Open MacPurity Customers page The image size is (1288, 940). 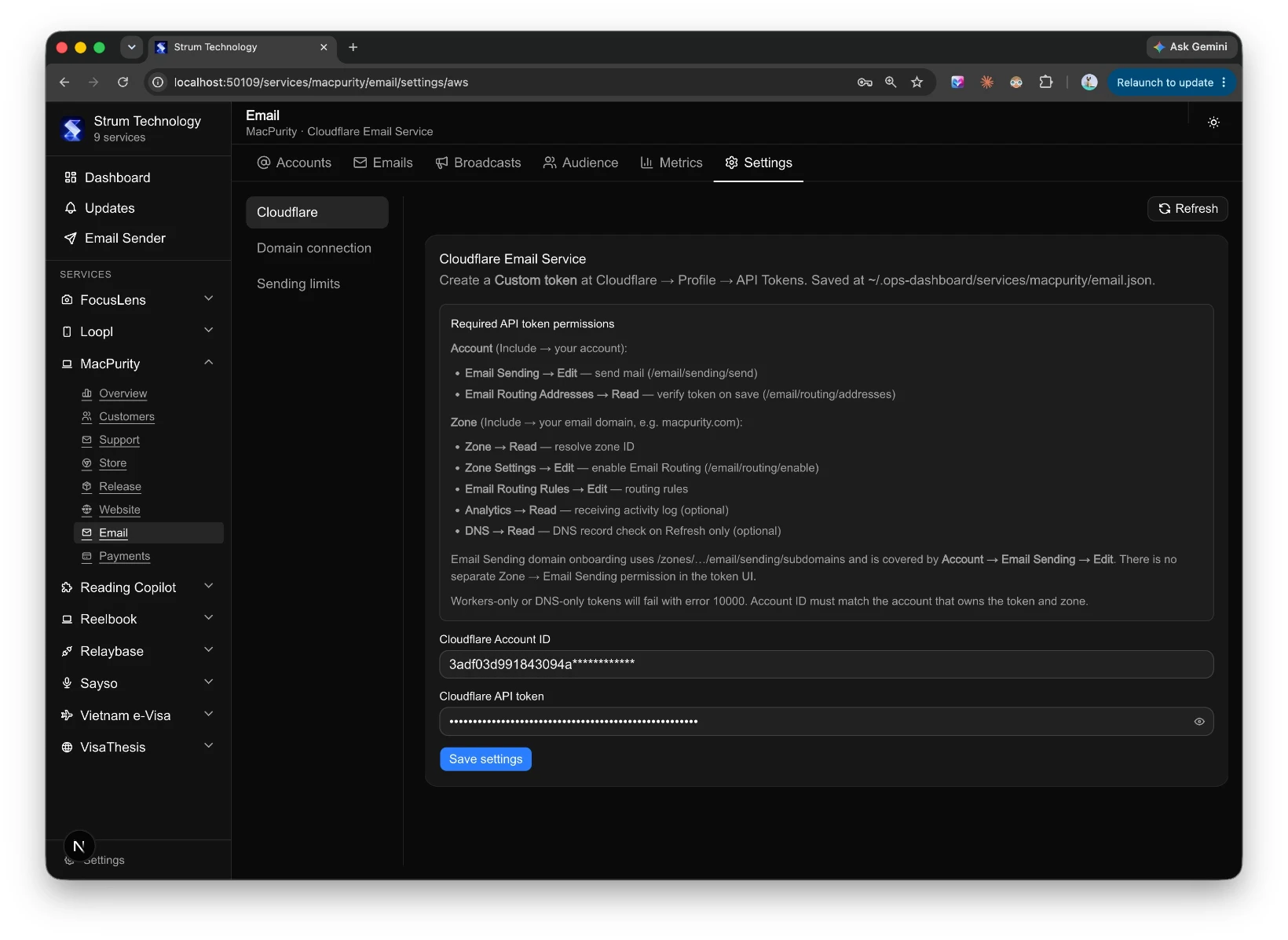(148, 416)
